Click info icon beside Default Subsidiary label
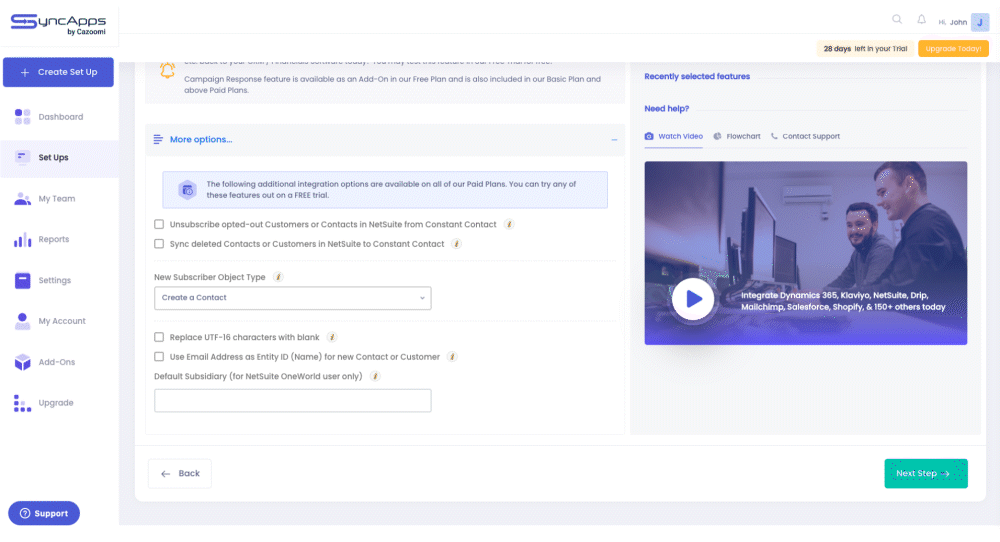1000x542 pixels. [x=375, y=376]
